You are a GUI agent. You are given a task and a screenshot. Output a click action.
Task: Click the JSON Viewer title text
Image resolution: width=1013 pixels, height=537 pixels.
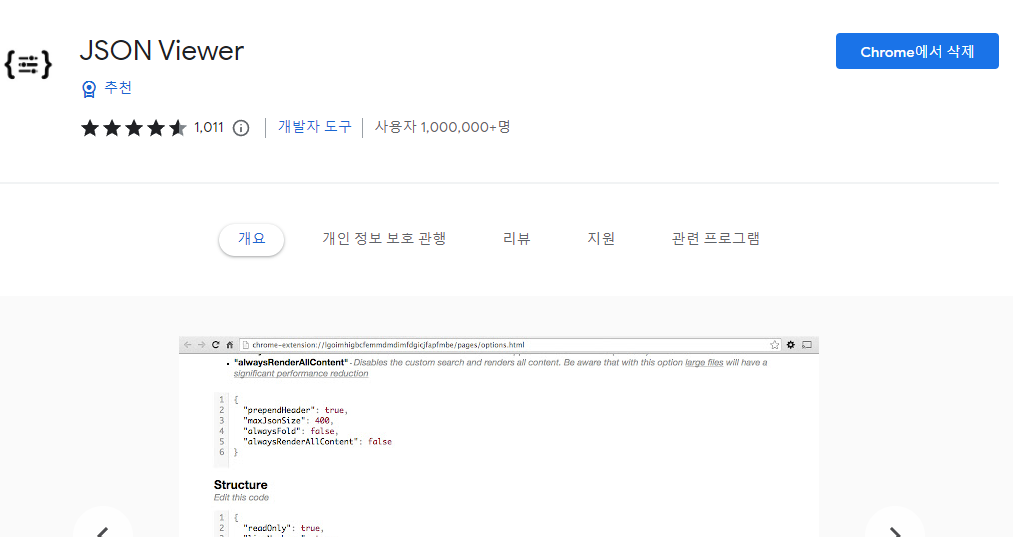(162, 50)
